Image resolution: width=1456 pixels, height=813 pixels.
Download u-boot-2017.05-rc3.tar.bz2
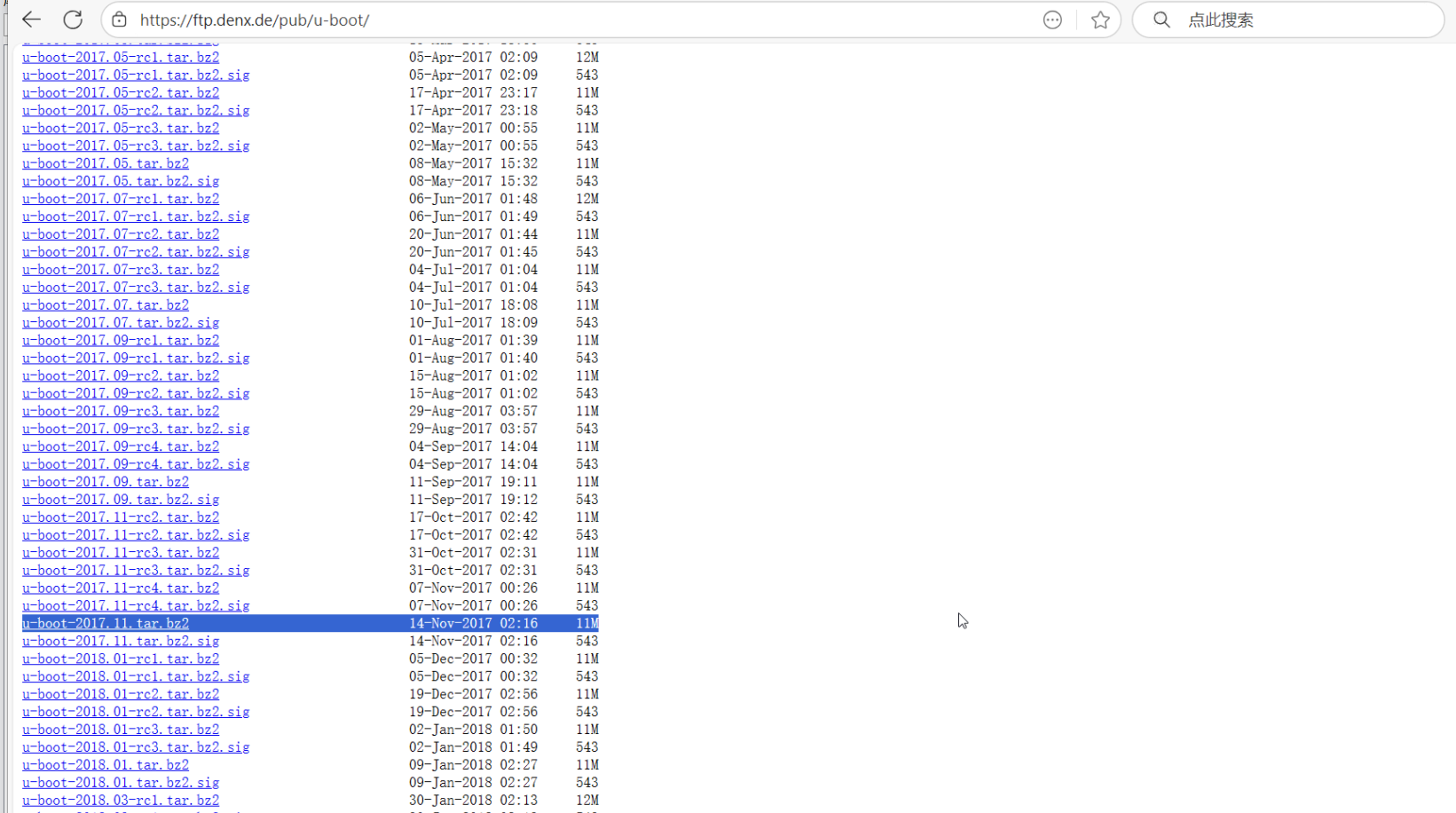(x=121, y=129)
